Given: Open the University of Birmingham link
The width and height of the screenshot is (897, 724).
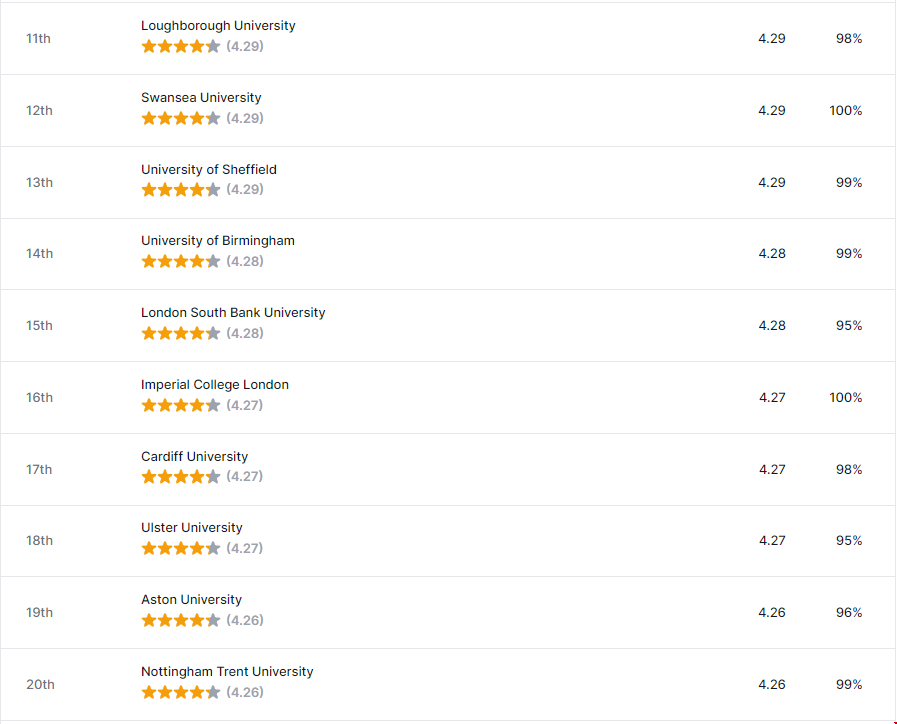Looking at the screenshot, I should 218,241.
